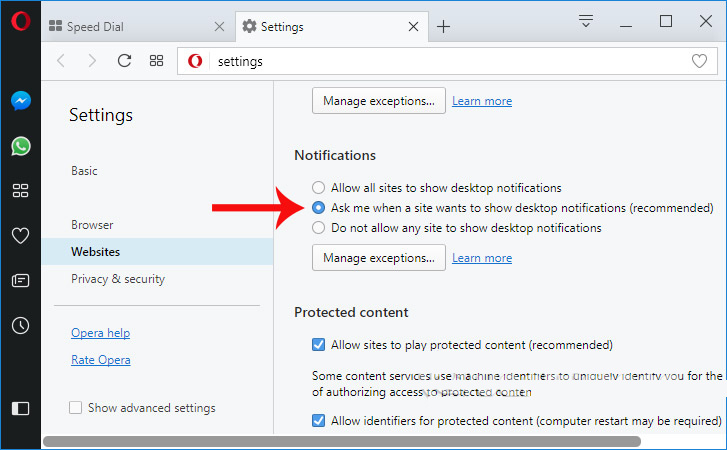Viewport: 727px width, 450px height.
Task: Select Allow all sites to show notifications
Action: click(x=318, y=188)
